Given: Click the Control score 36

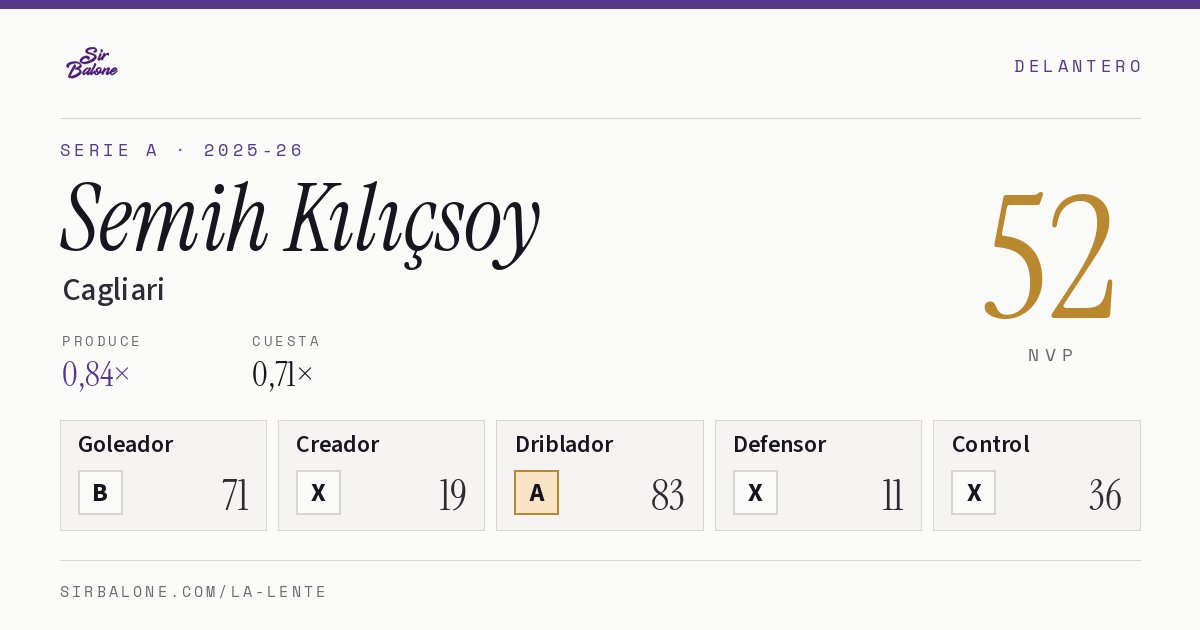Looking at the screenshot, I should tap(1105, 495).
